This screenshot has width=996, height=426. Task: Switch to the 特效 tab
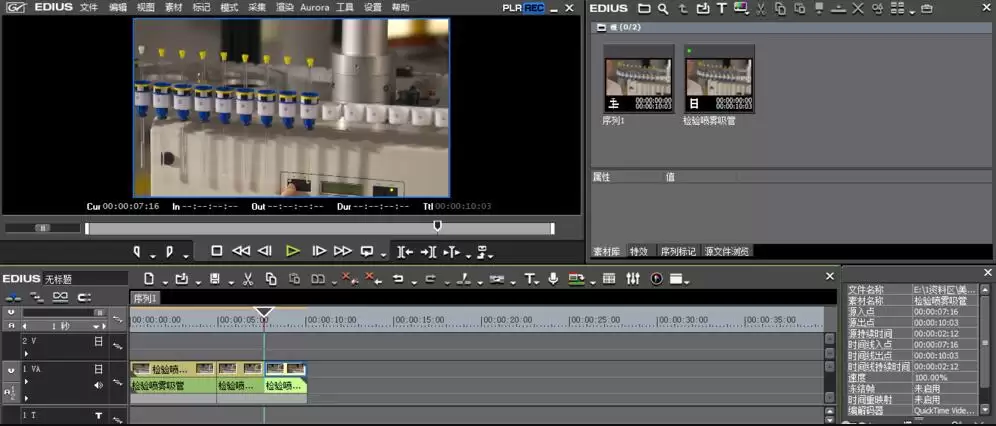[639, 251]
